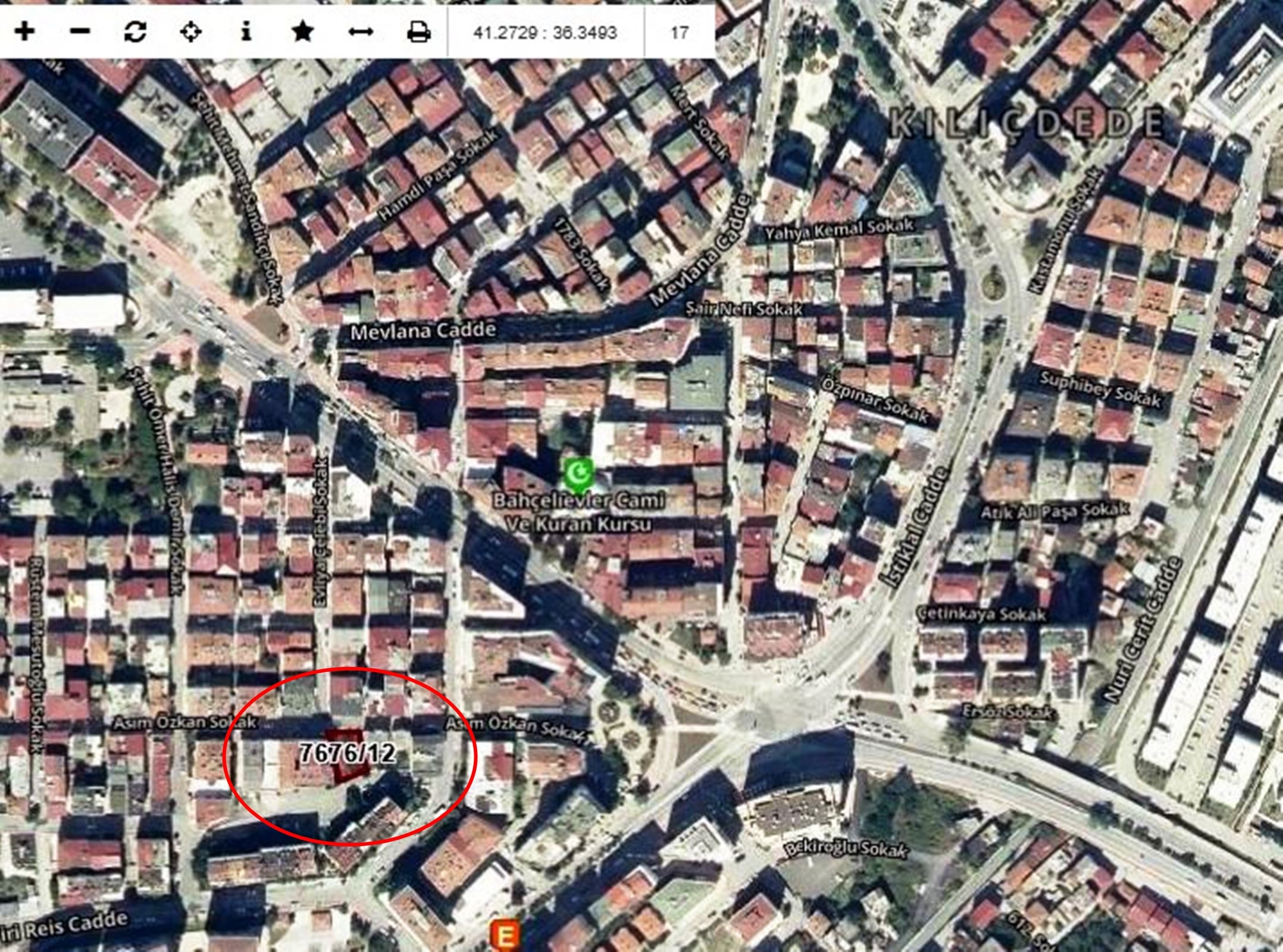Click the zoom level 17 field
This screenshot has height=952, width=1283.
tap(679, 32)
